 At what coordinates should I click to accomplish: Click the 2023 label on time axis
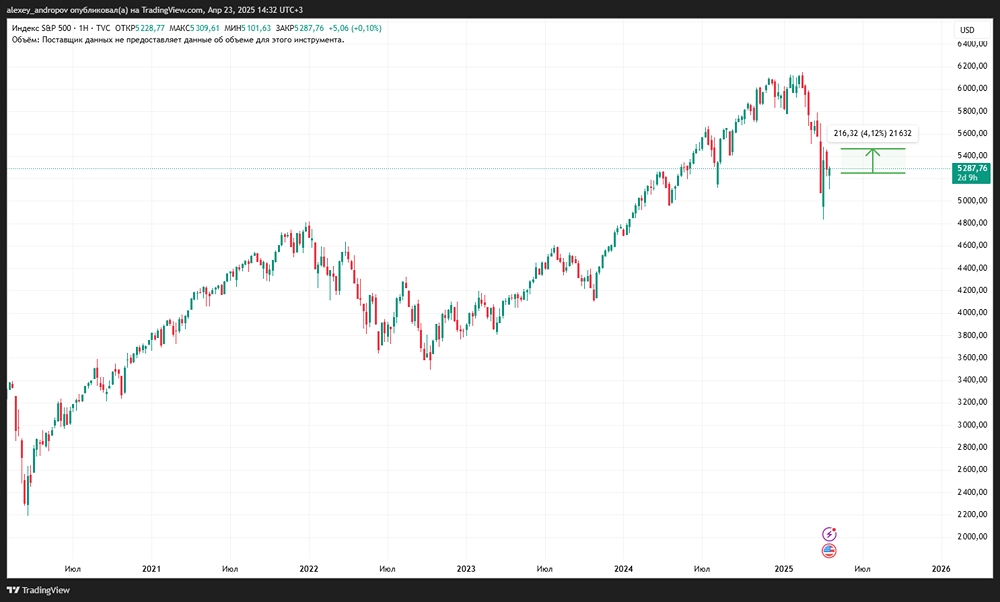coord(466,569)
